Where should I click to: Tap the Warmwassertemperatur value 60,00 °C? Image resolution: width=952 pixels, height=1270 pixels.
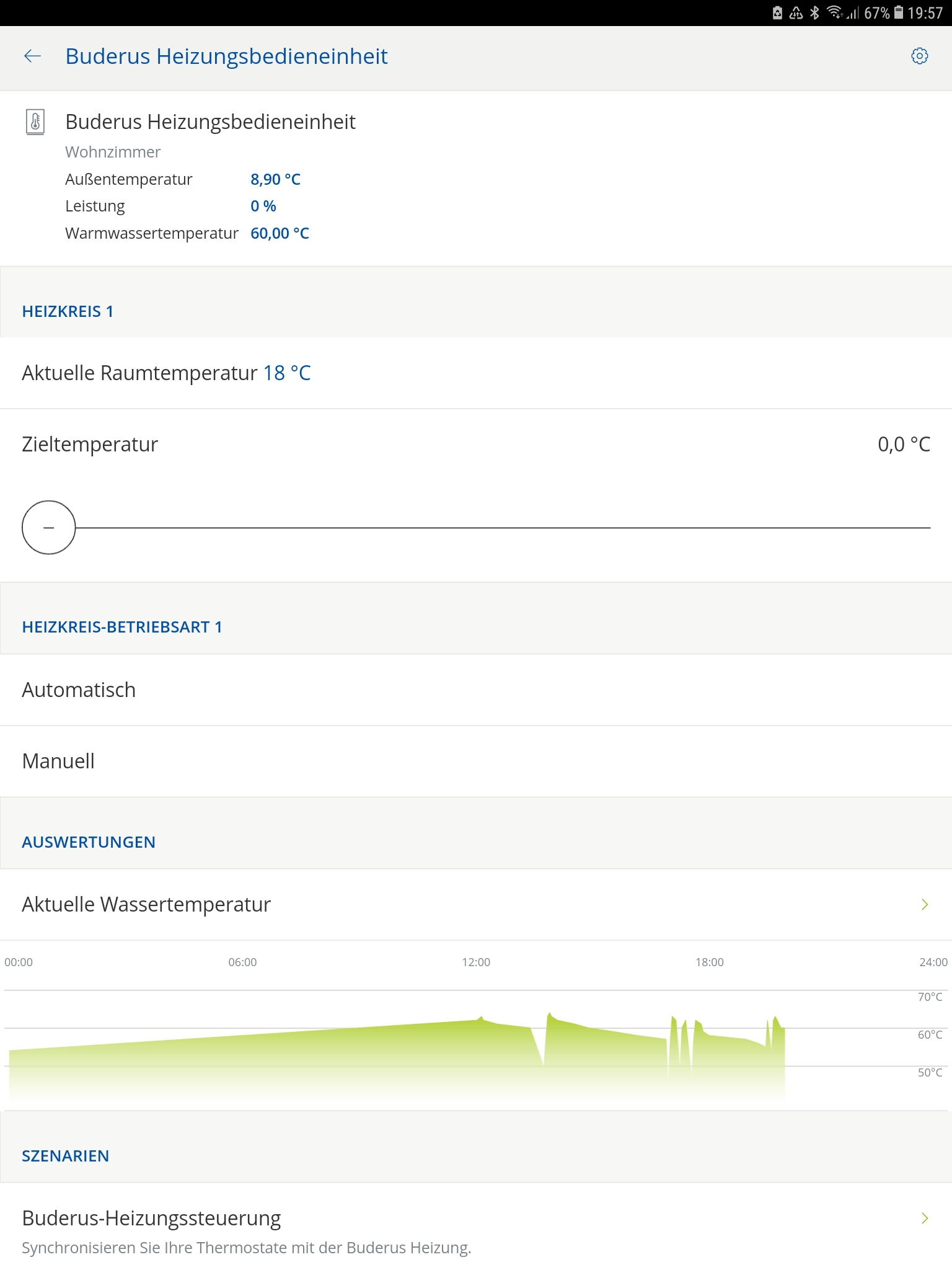(x=280, y=233)
